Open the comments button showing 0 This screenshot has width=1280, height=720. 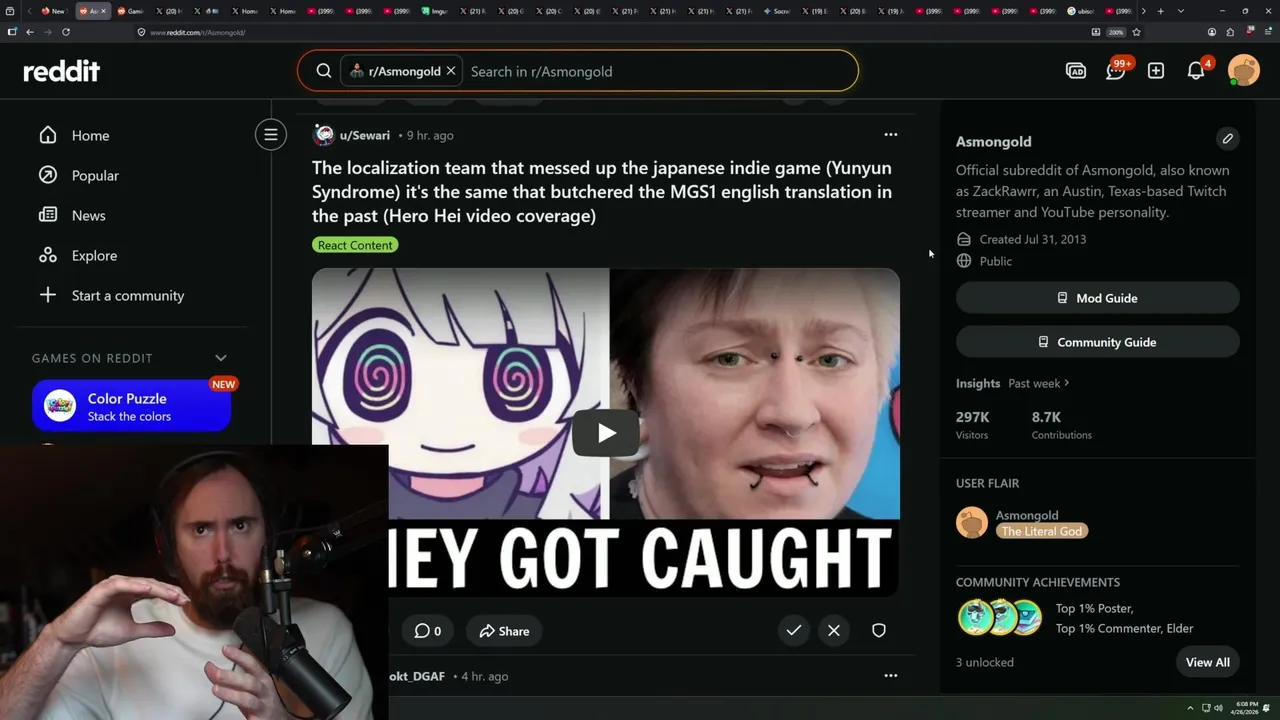[427, 631]
